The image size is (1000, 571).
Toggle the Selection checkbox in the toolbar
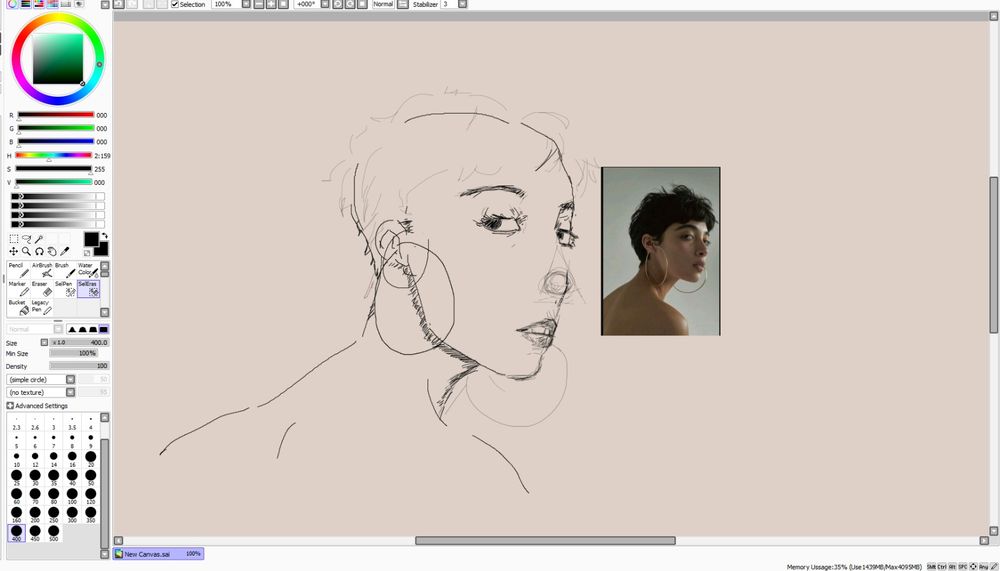175,5
